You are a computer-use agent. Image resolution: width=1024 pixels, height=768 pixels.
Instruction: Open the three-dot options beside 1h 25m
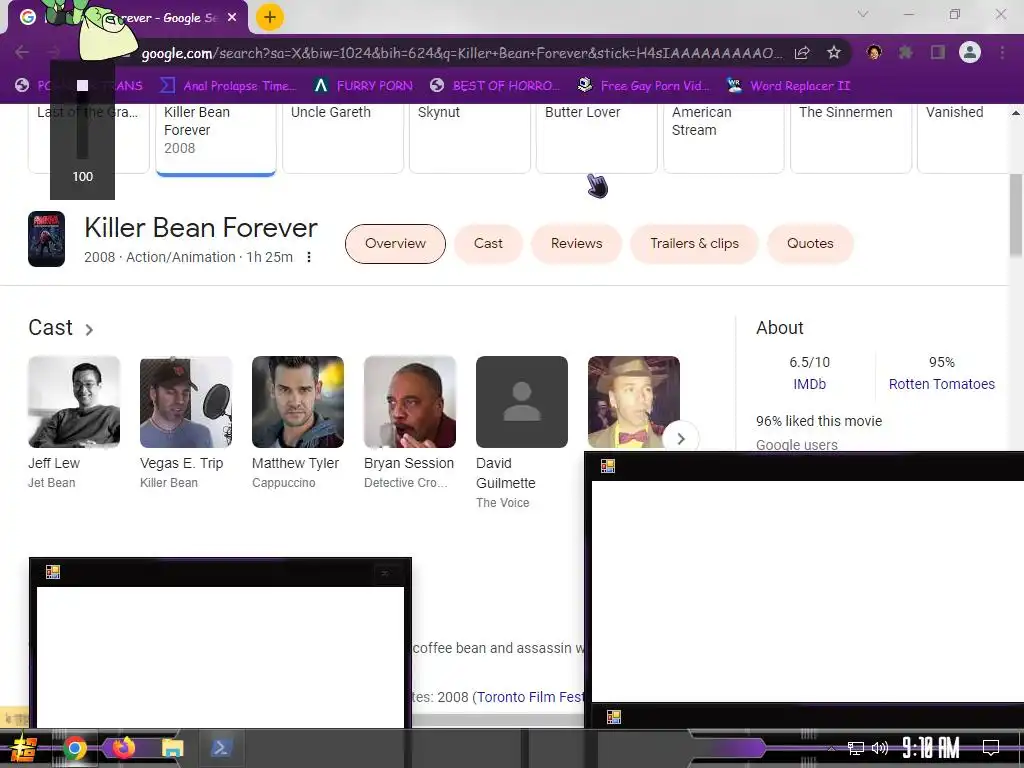click(309, 257)
